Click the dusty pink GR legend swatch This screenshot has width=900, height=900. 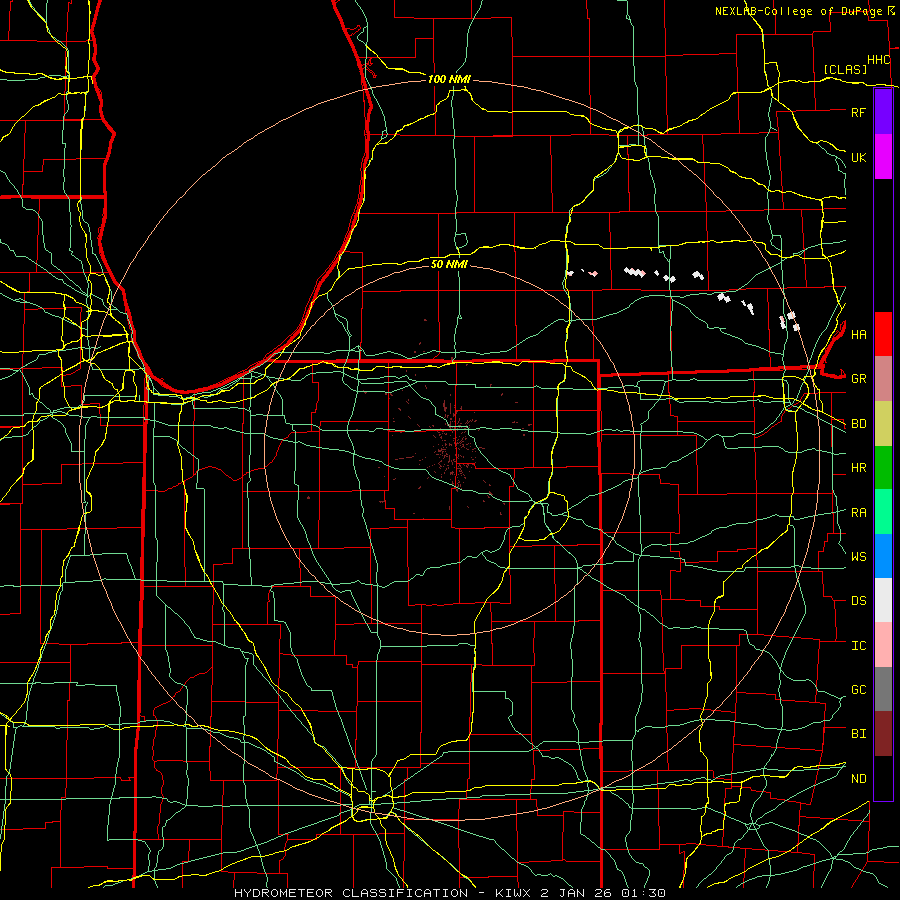883,378
